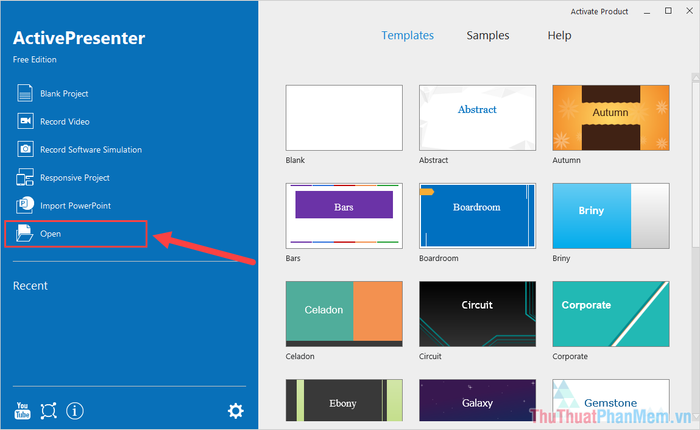
Task: Choose the Autumn template thumbnail
Action: point(611,118)
